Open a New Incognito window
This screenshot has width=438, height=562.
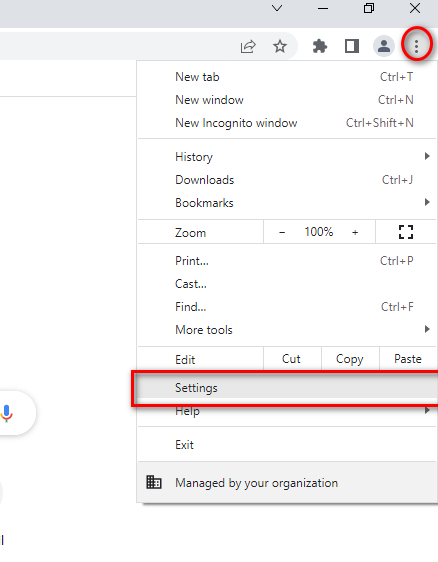tap(287, 123)
